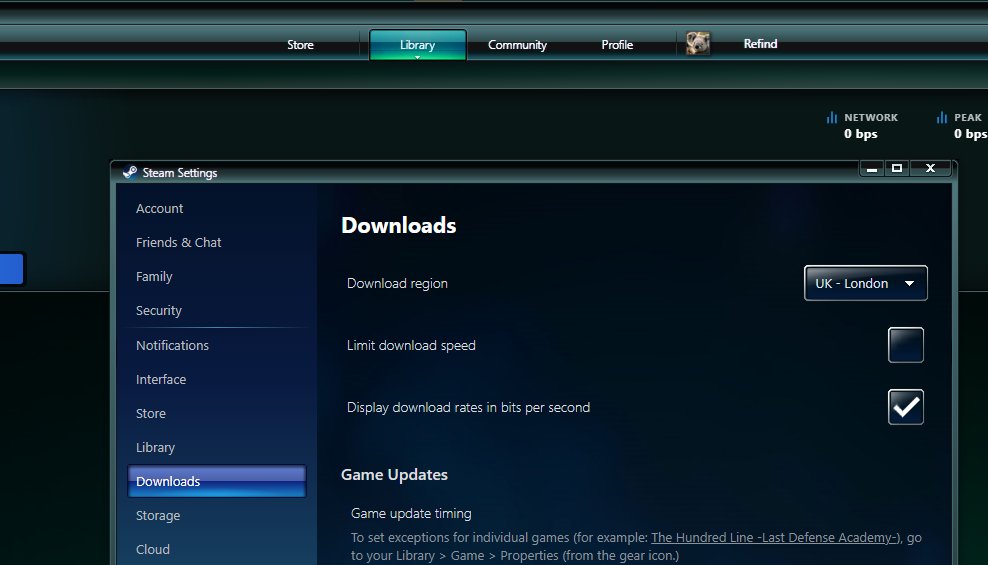Click the Download region label
This screenshot has height=565, width=988.
[397, 283]
